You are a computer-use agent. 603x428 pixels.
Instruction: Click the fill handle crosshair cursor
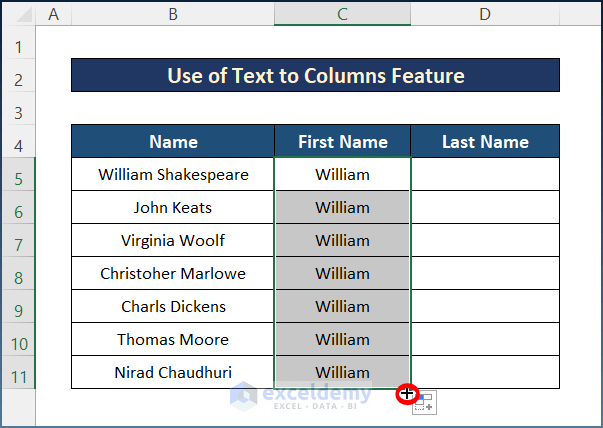407,394
